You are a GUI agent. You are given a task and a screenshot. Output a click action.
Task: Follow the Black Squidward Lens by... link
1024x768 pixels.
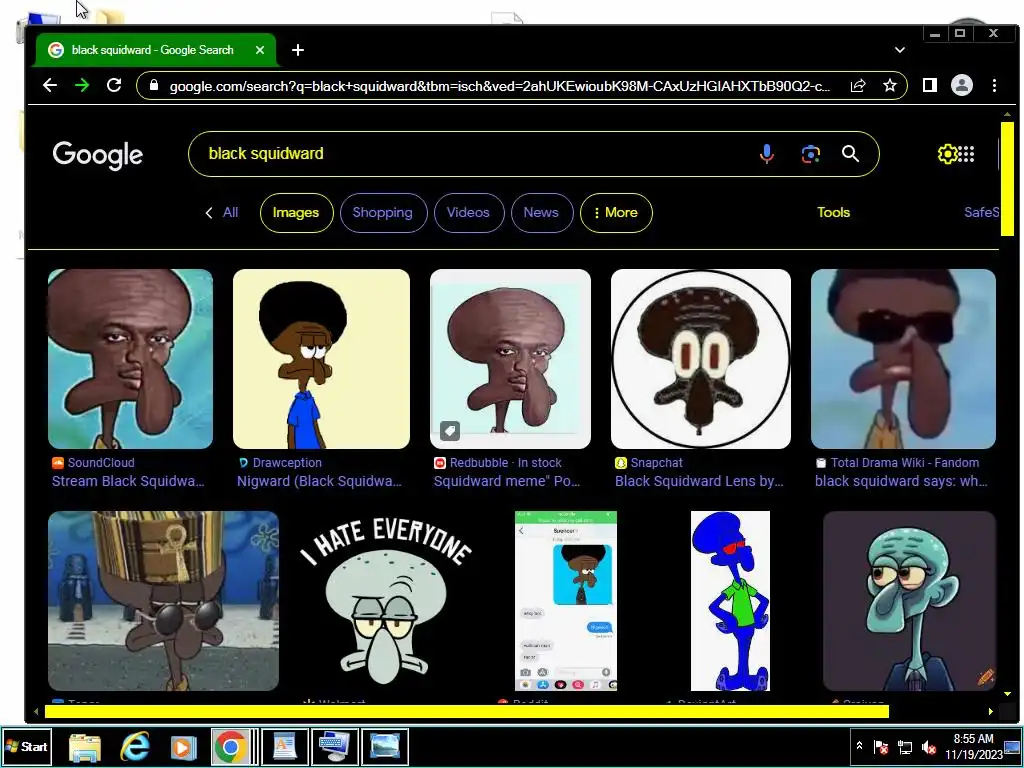(x=699, y=481)
